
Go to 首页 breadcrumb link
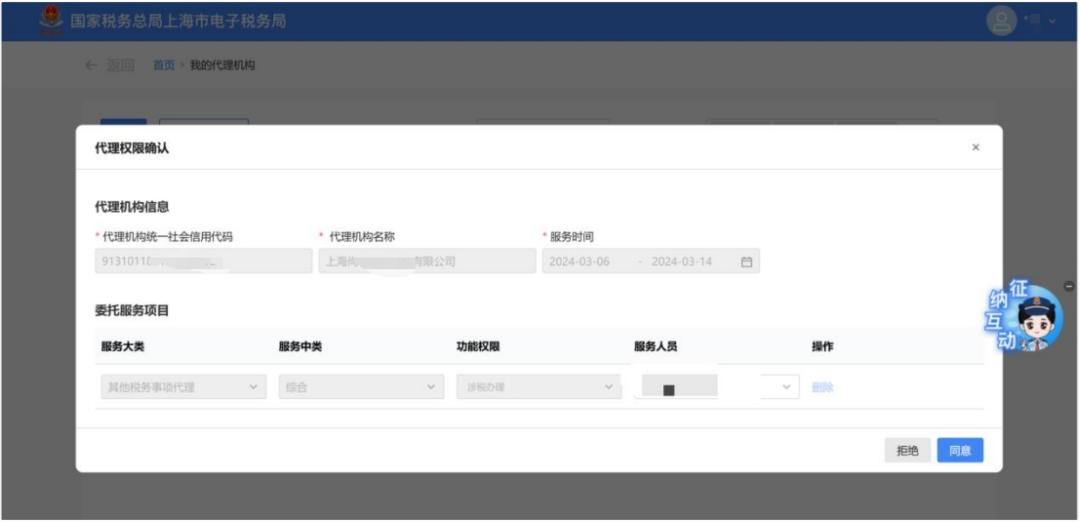(163, 65)
